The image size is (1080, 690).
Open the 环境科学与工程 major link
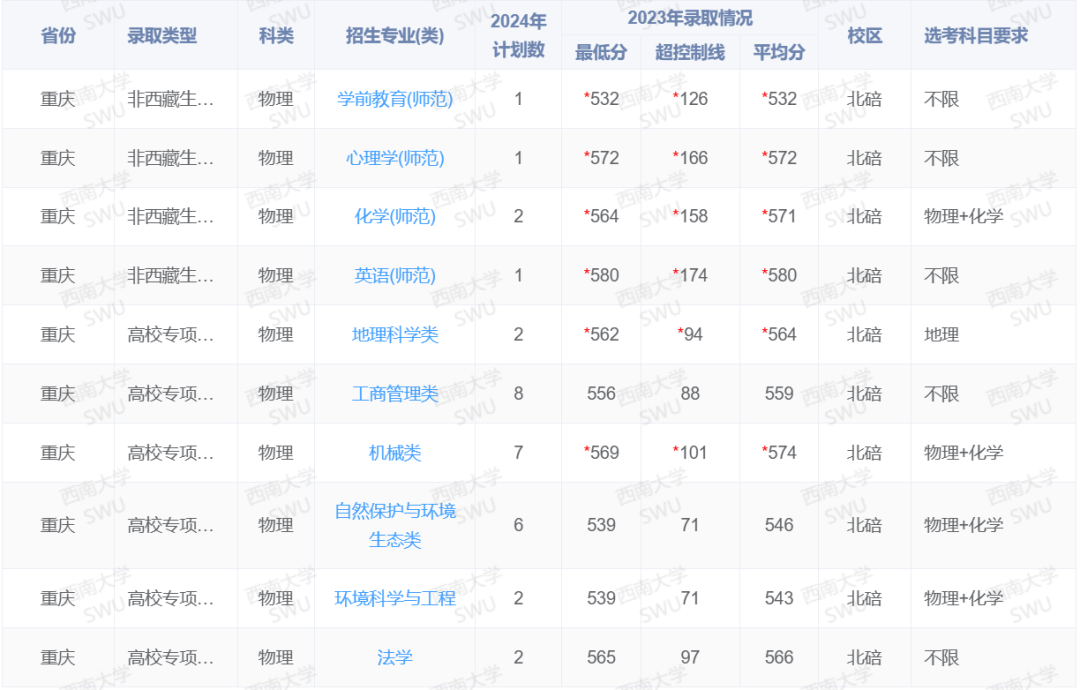[395, 598]
